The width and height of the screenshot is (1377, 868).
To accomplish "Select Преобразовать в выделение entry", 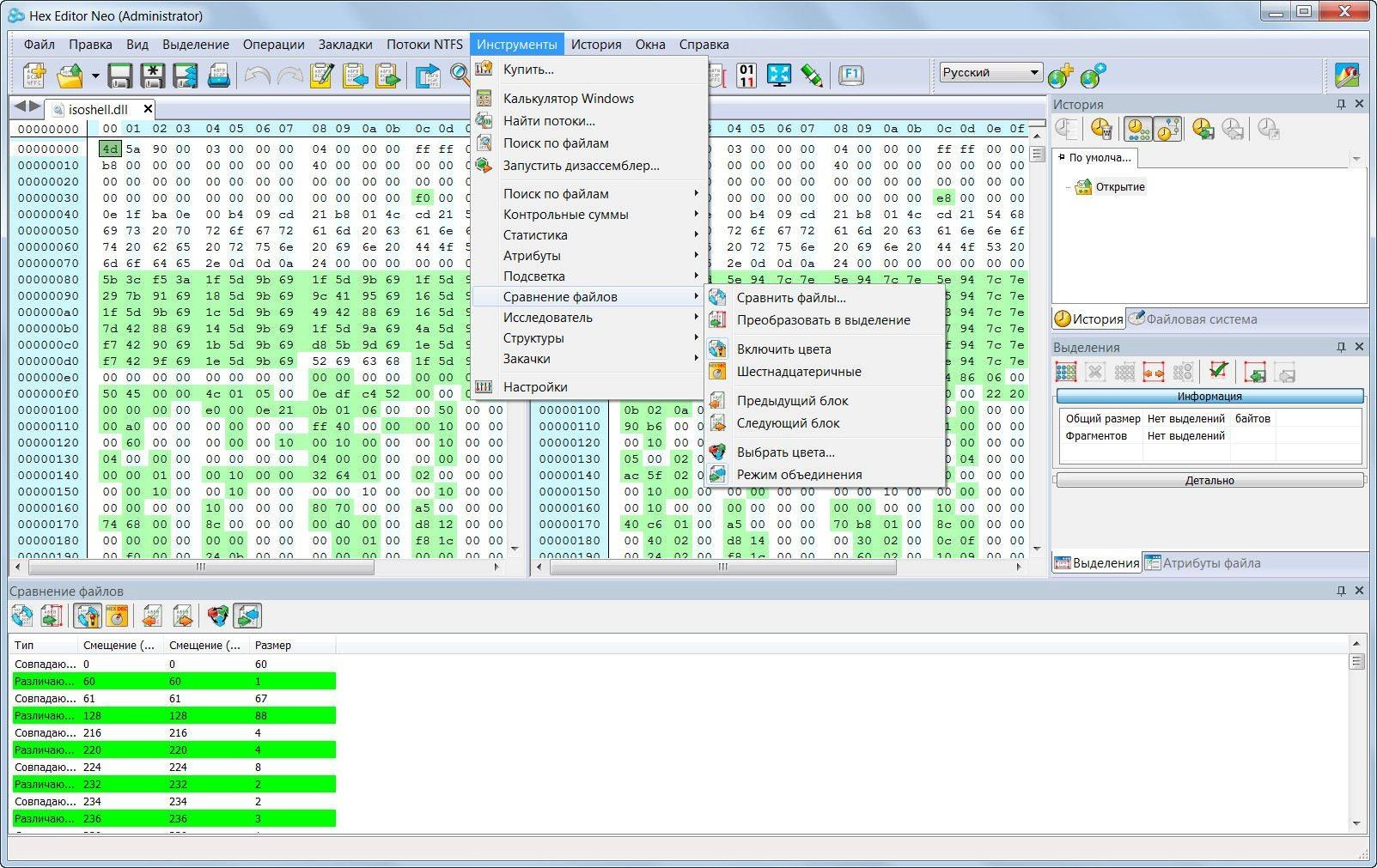I will coord(825,320).
